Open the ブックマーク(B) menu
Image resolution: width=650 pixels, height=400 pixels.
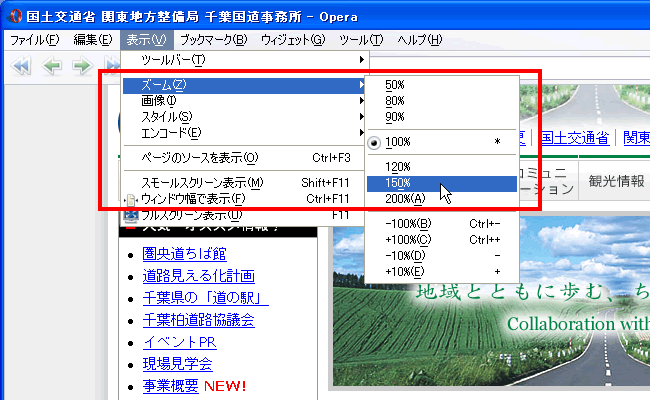[x=213, y=40]
